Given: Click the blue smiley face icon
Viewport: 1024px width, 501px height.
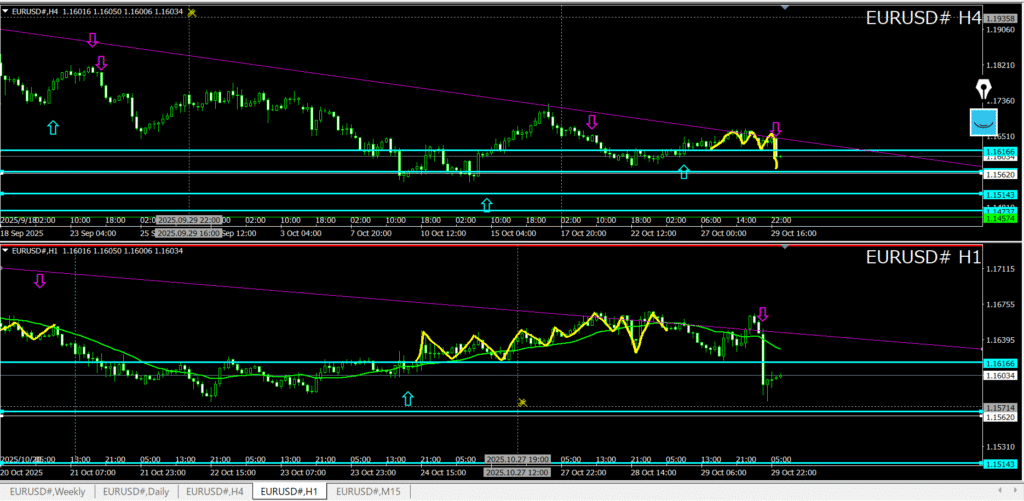Looking at the screenshot, I should point(984,122).
